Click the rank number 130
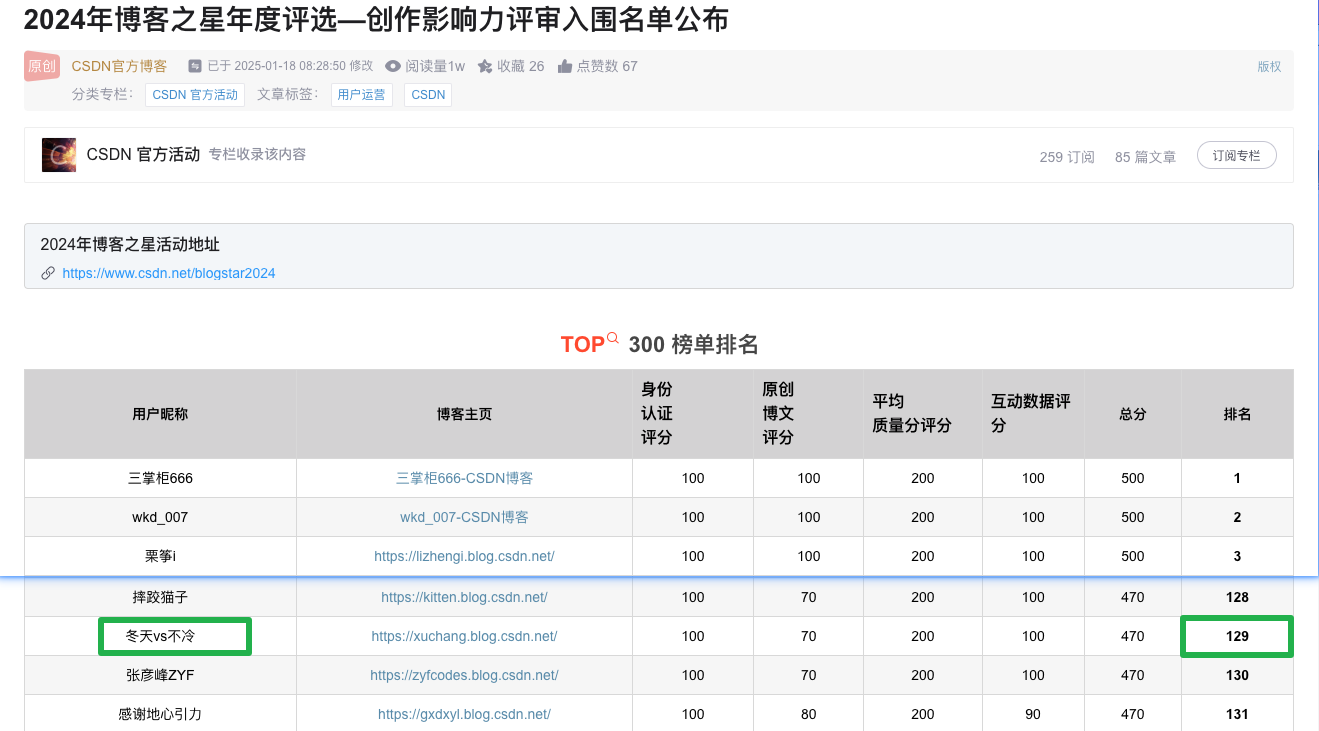The width and height of the screenshot is (1319, 731). click(x=1237, y=675)
